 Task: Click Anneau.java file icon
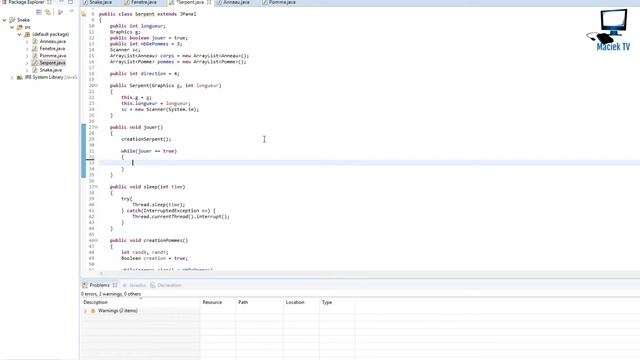[35, 42]
